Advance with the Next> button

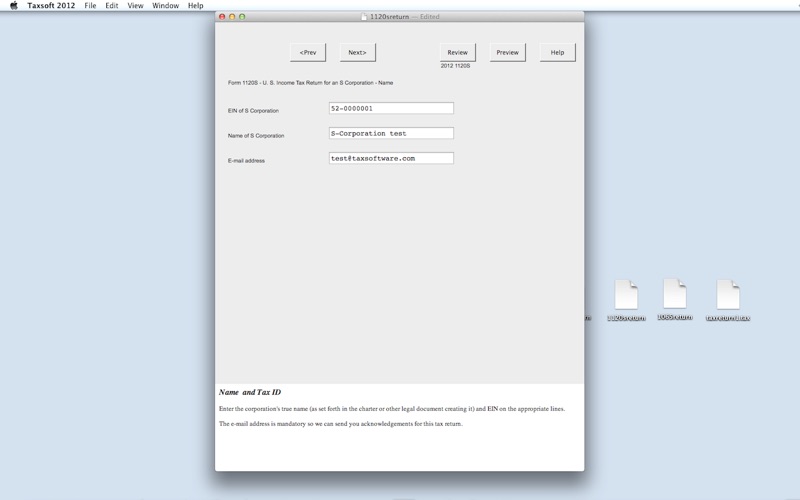[358, 53]
